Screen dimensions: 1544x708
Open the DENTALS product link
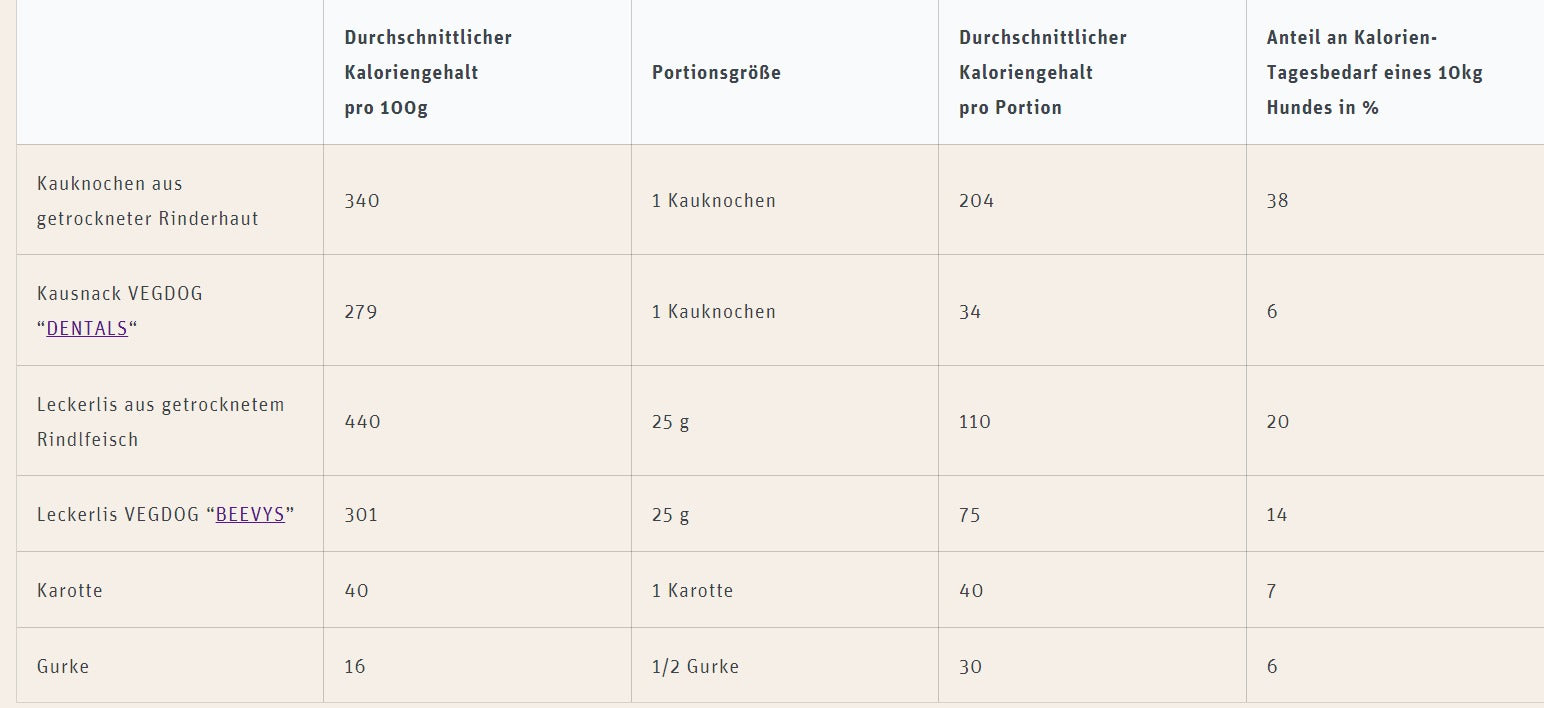tap(87, 328)
